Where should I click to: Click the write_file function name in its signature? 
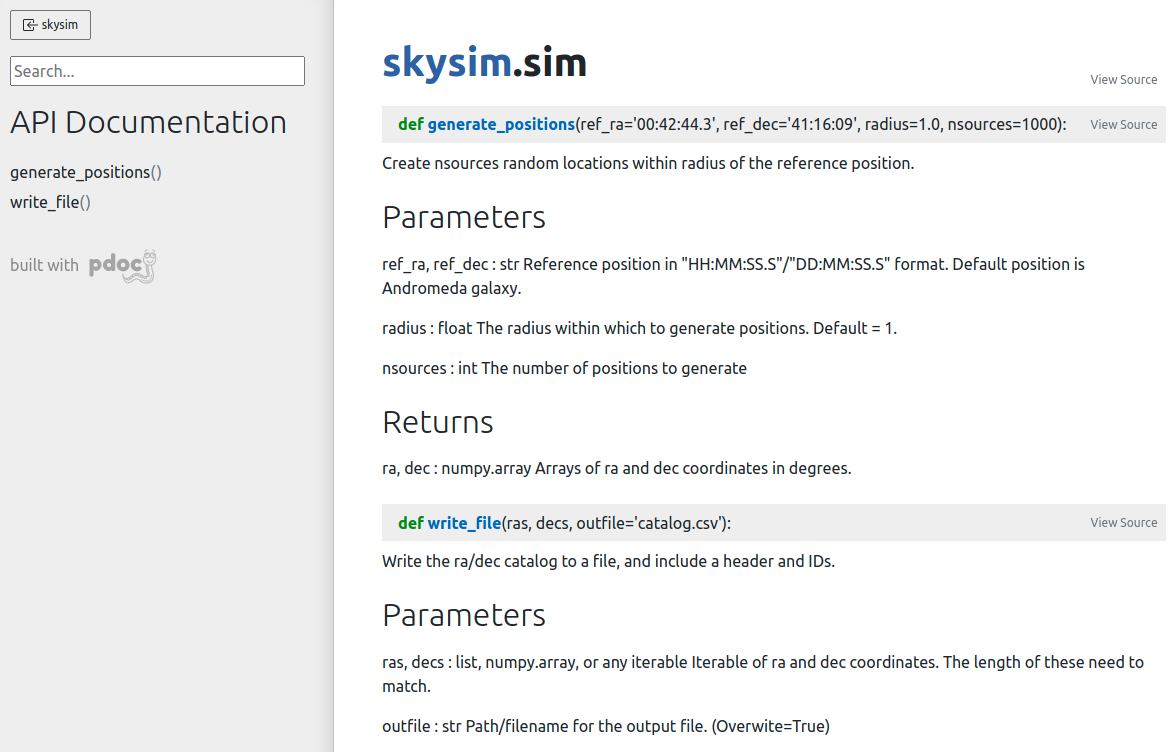point(465,522)
